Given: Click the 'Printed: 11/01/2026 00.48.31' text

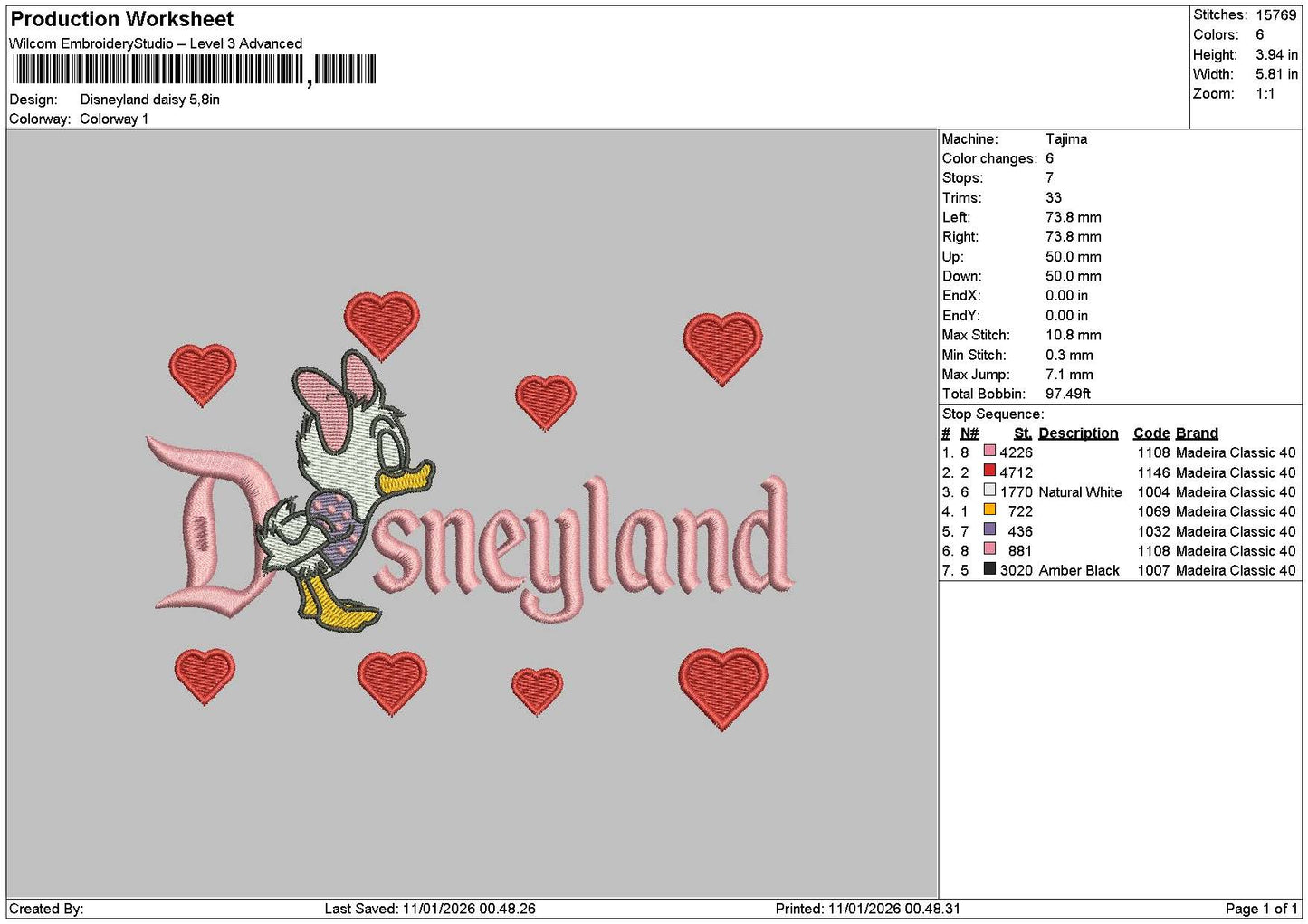Looking at the screenshot, I should coord(868,909).
